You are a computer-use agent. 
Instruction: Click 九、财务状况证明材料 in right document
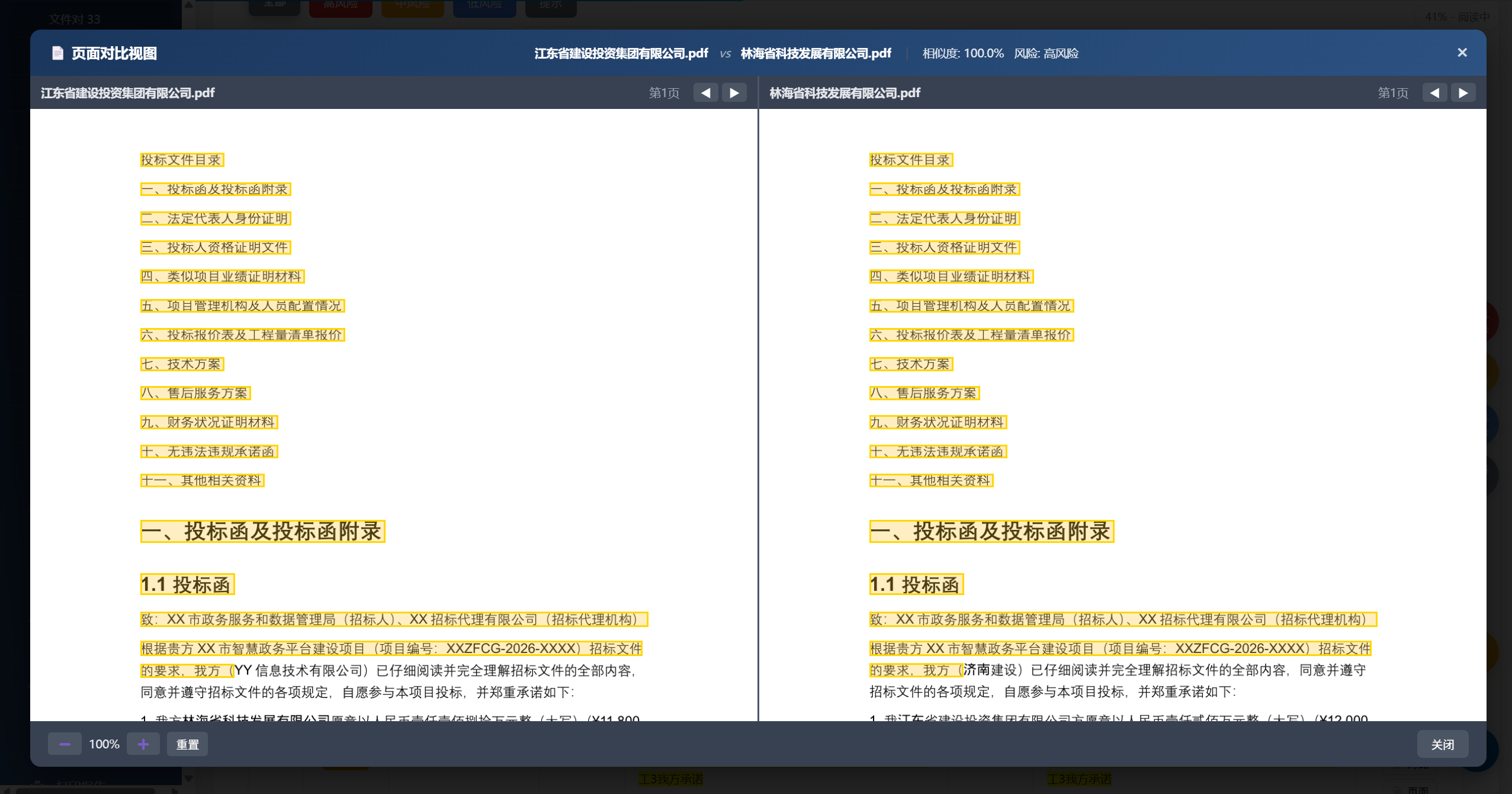938,422
